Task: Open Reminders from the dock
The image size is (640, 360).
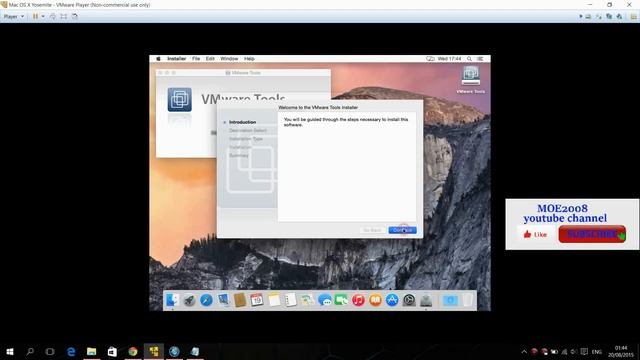Action: (x=291, y=300)
